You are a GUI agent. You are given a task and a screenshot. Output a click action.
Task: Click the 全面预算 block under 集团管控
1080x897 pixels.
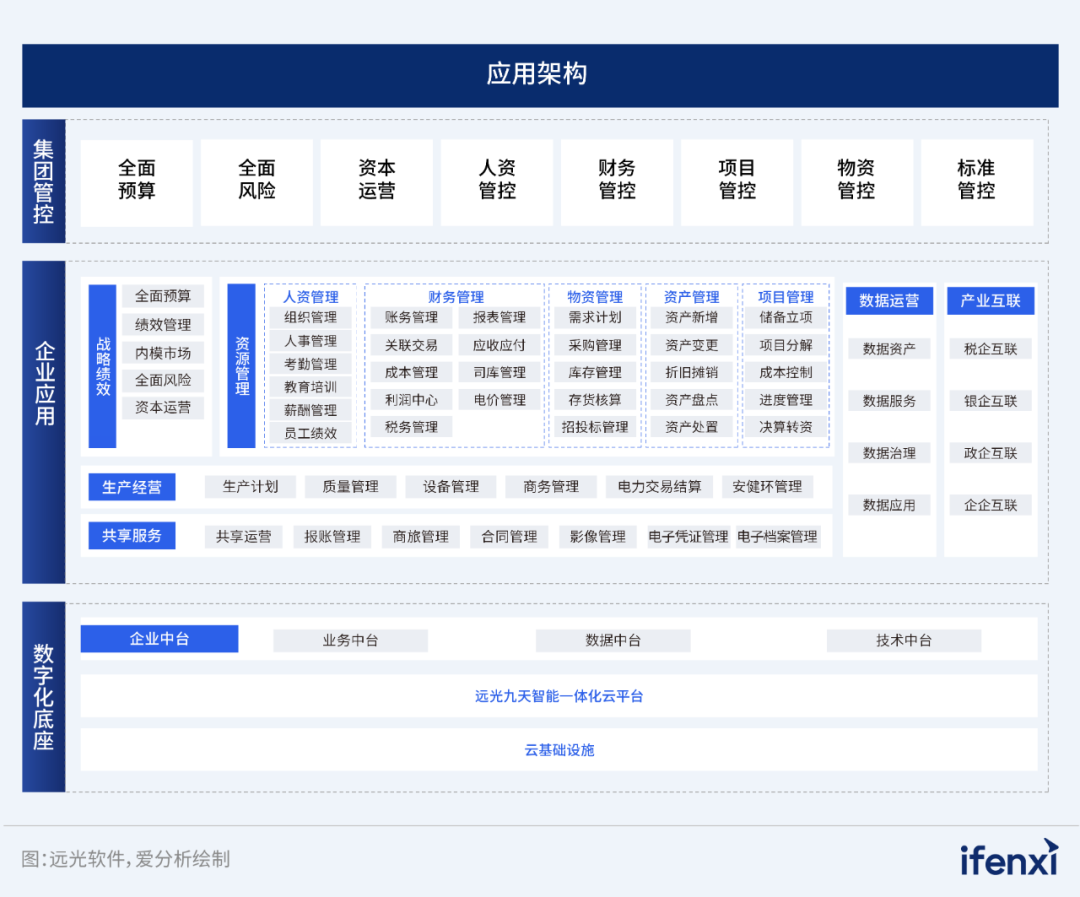(x=136, y=182)
